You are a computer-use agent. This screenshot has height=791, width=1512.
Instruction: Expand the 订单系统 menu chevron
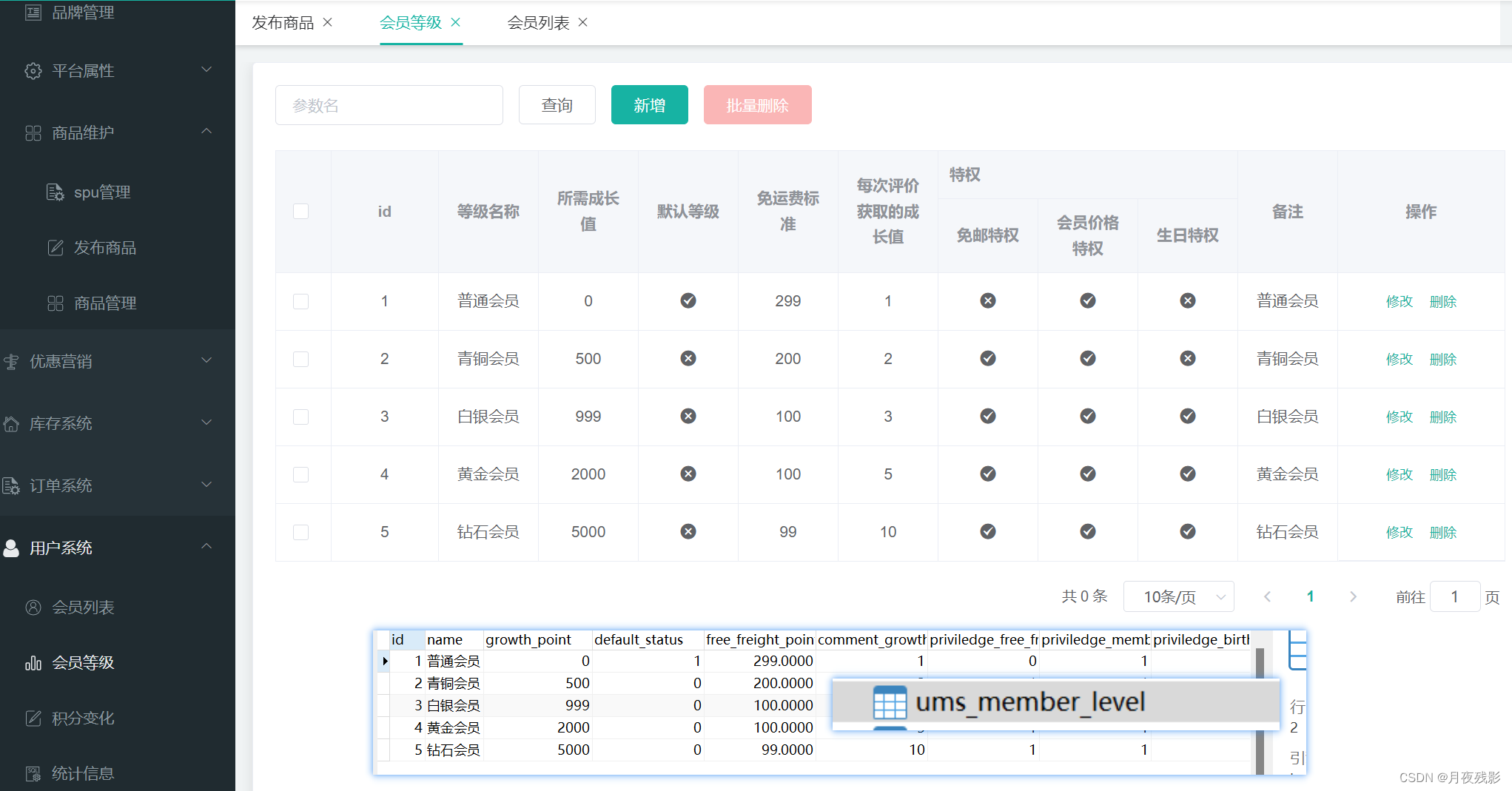[206, 485]
